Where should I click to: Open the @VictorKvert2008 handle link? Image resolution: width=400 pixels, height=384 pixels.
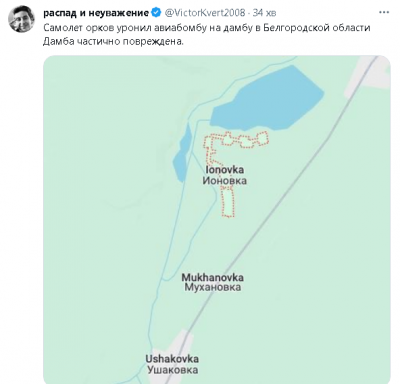(x=205, y=13)
